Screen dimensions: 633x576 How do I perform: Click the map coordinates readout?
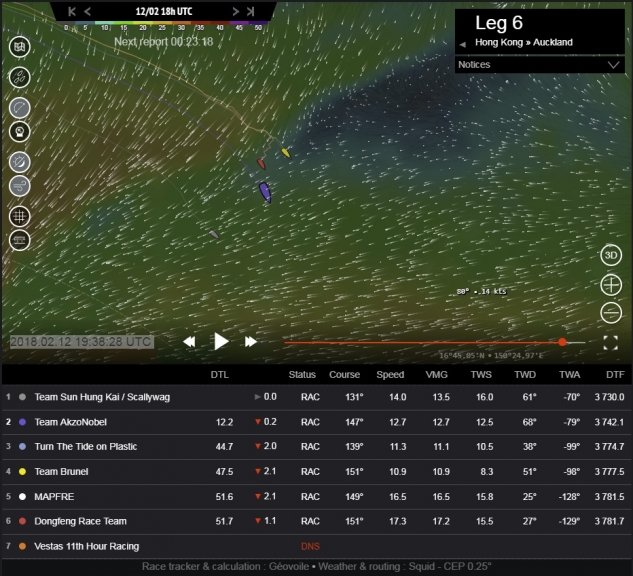click(x=491, y=356)
